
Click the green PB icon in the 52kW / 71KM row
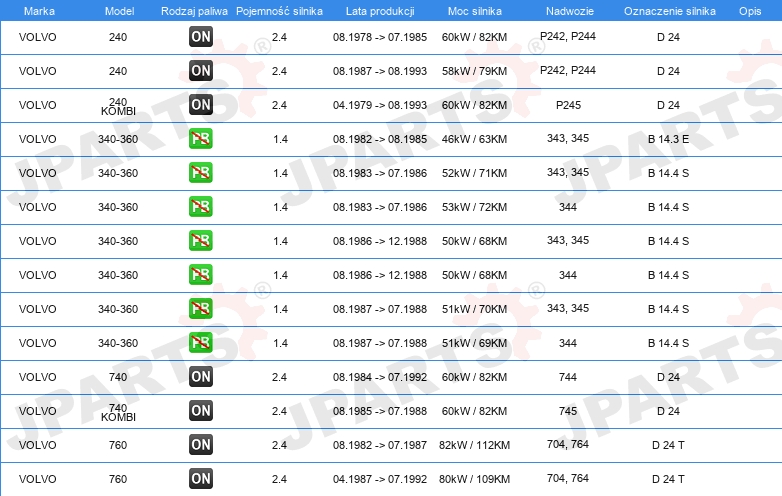(201, 172)
